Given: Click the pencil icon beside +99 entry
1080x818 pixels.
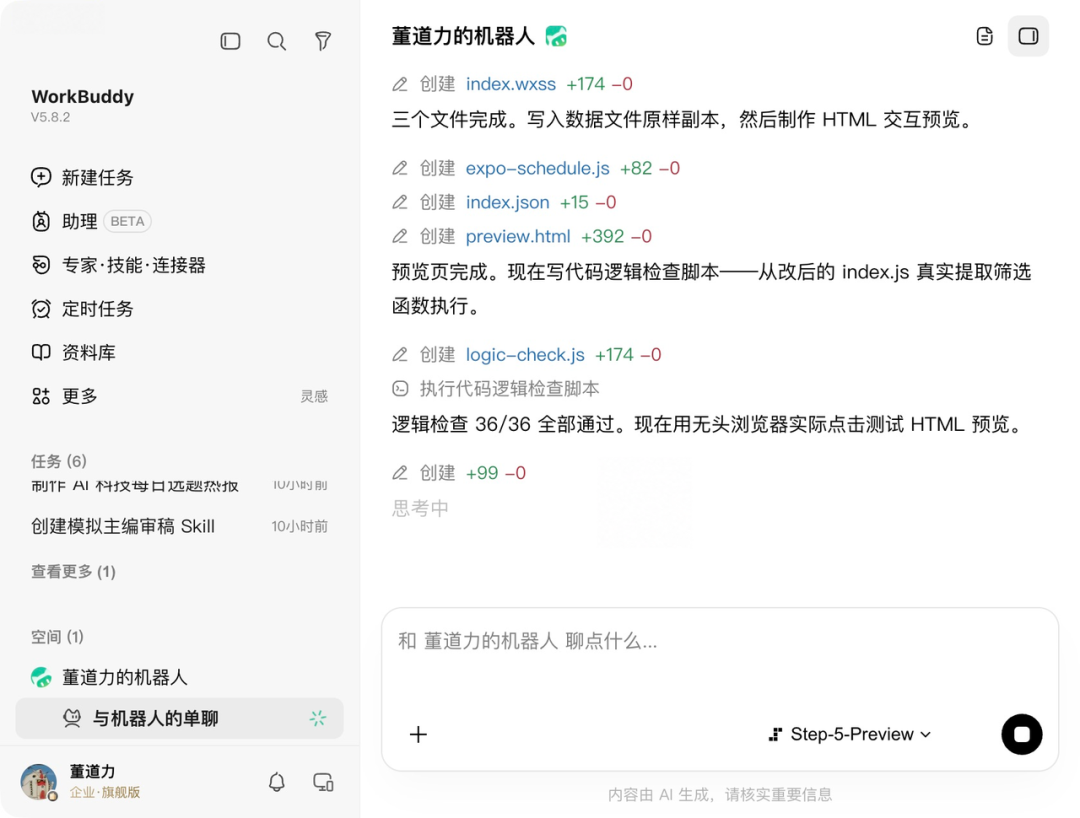Looking at the screenshot, I should [x=399, y=473].
